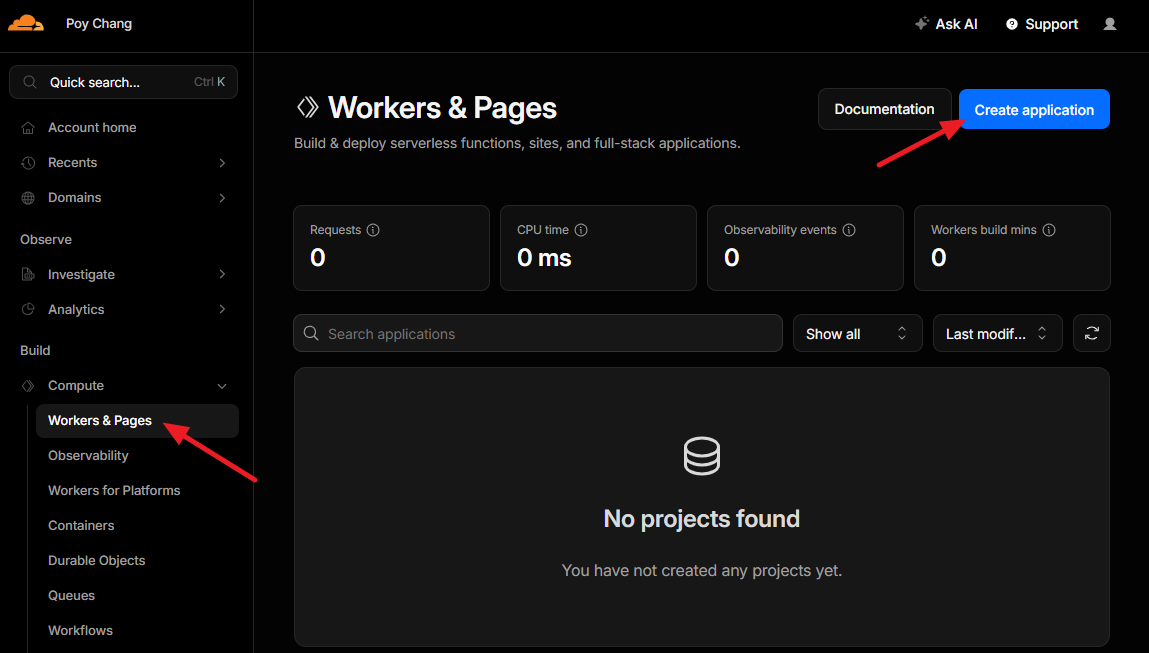This screenshot has width=1149, height=653.
Task: Click the Observability events info icon
Action: (x=849, y=230)
